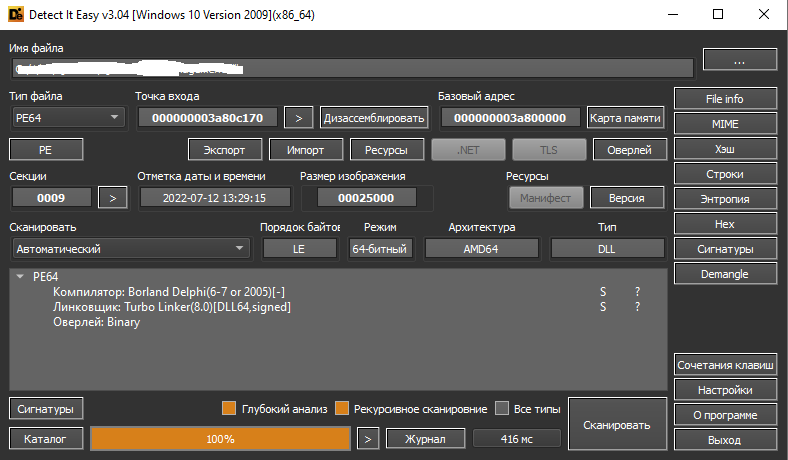Click the arrow button next to progress bar

coord(368,439)
